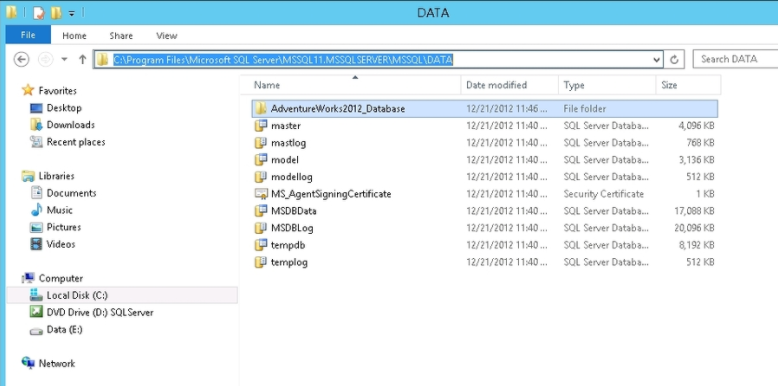Click the Forward navigation arrow
This screenshot has height=386, width=778.
click(46, 60)
